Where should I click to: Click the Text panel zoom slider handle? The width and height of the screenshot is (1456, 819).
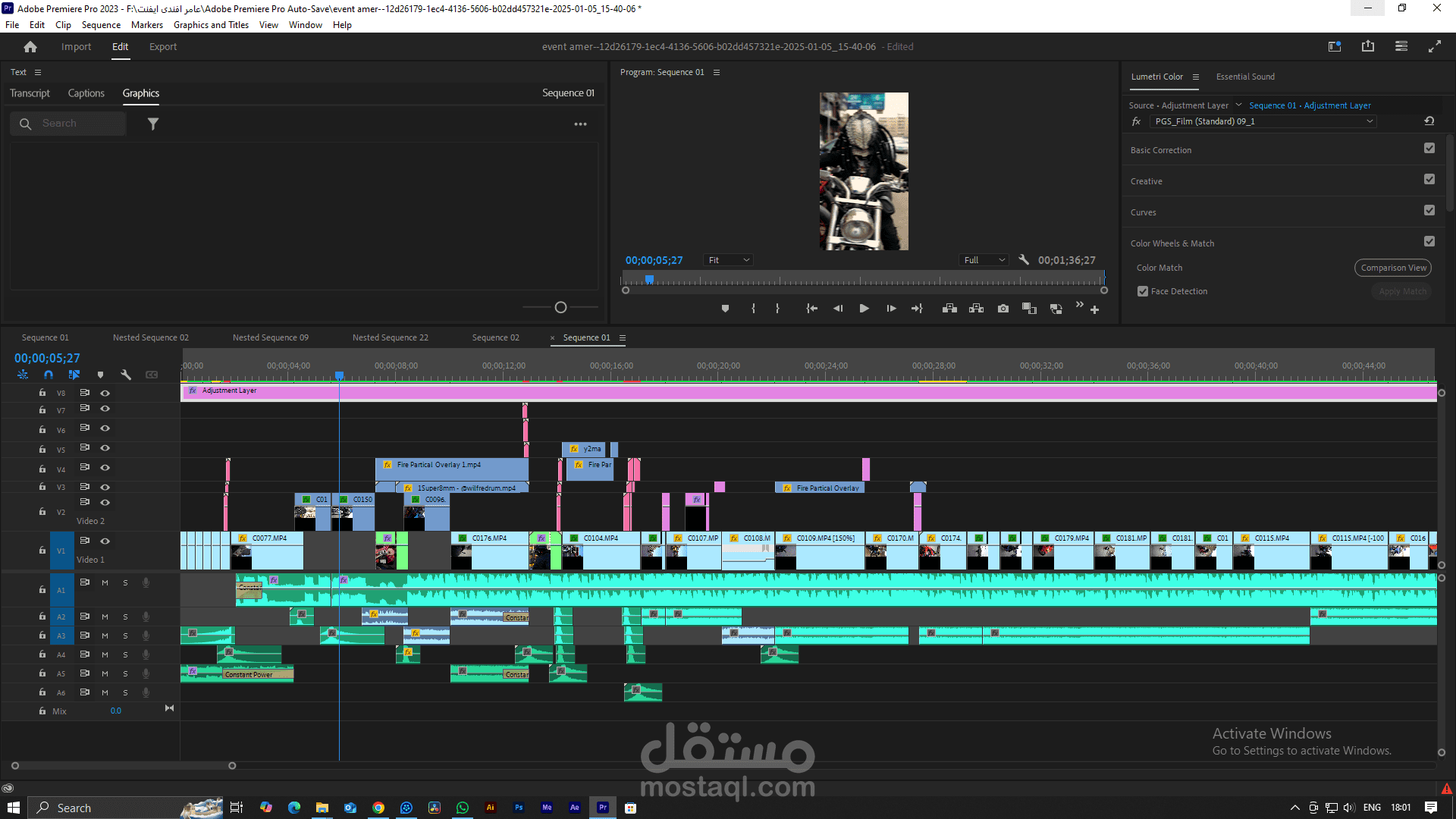pyautogui.click(x=560, y=307)
